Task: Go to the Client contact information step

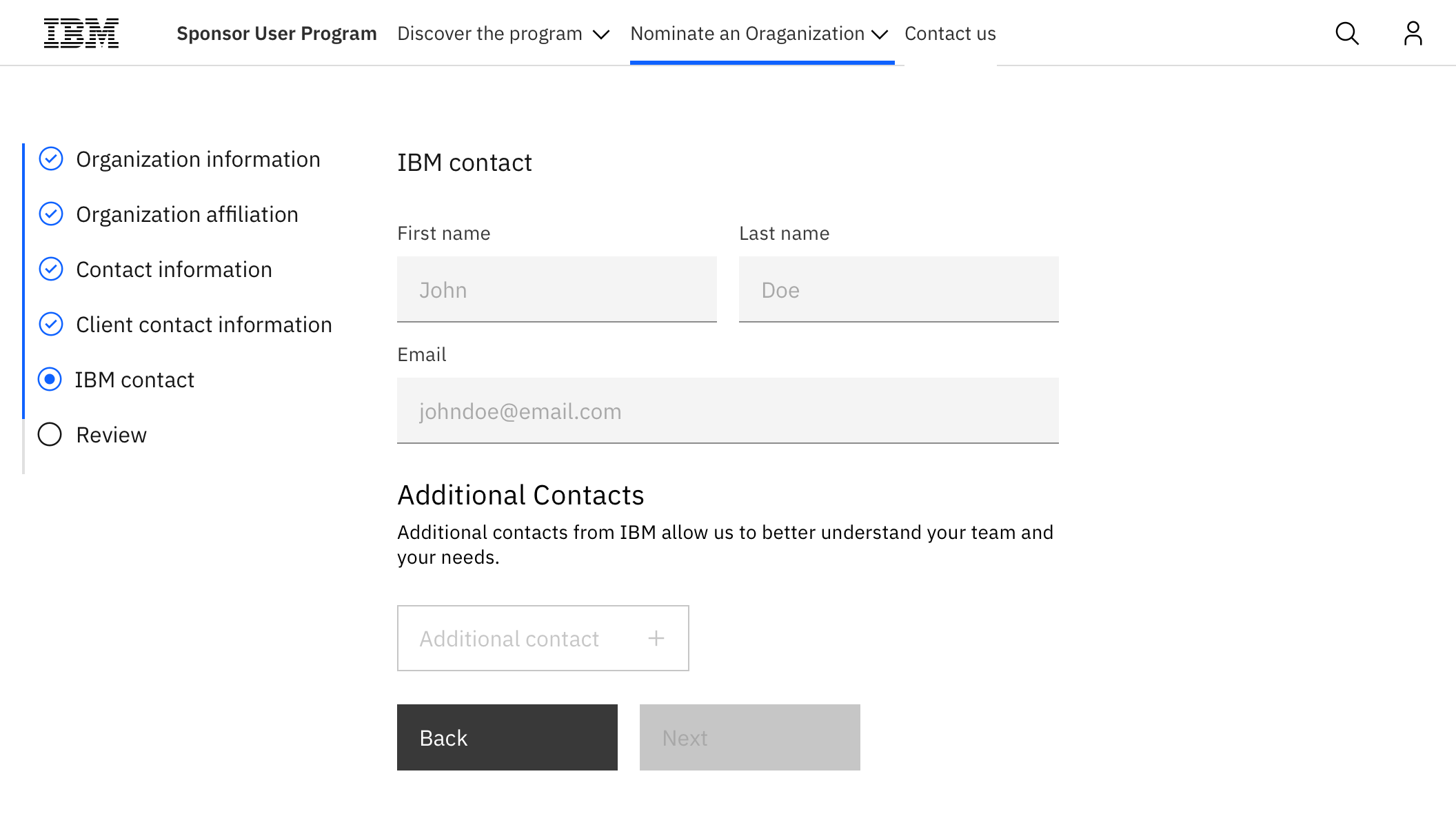Action: pos(204,325)
